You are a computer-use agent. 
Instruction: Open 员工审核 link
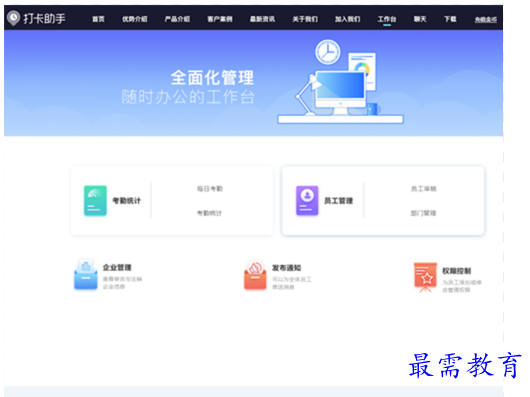click(x=424, y=189)
